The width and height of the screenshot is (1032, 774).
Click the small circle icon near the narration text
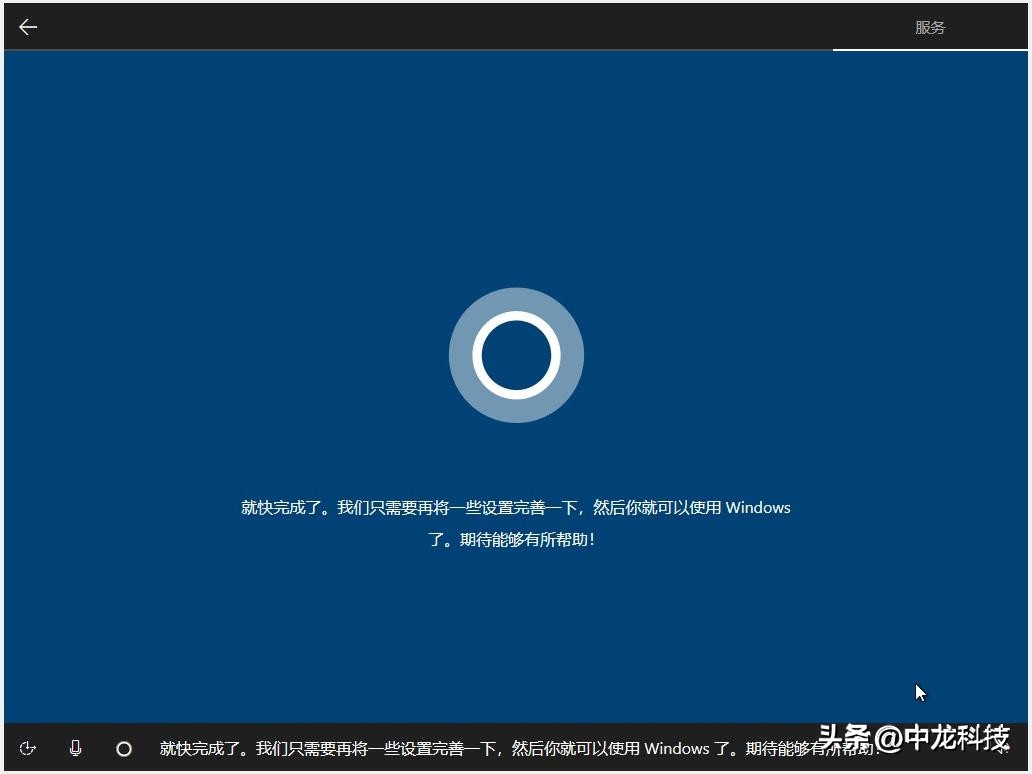124,748
